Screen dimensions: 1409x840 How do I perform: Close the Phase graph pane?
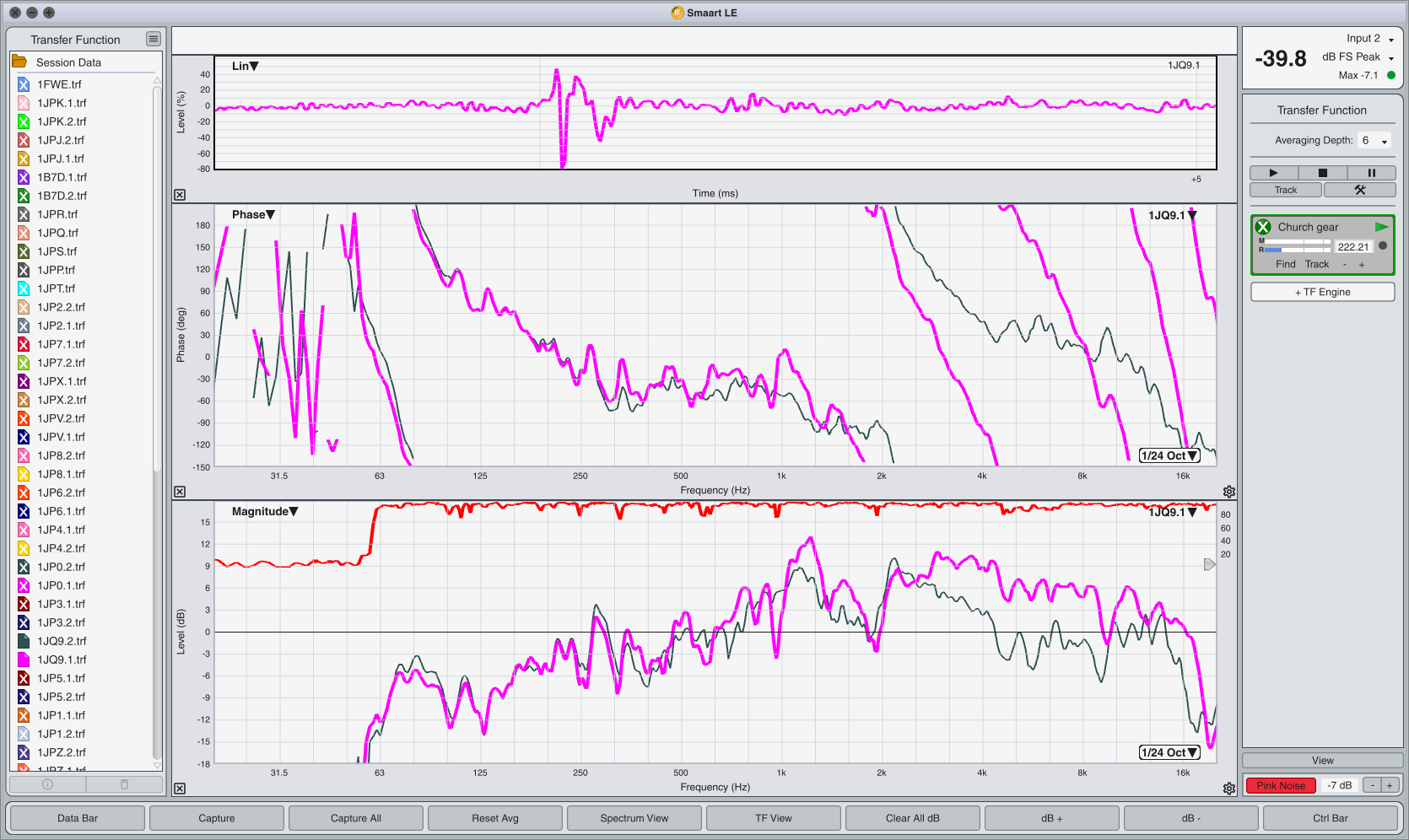pos(180,492)
